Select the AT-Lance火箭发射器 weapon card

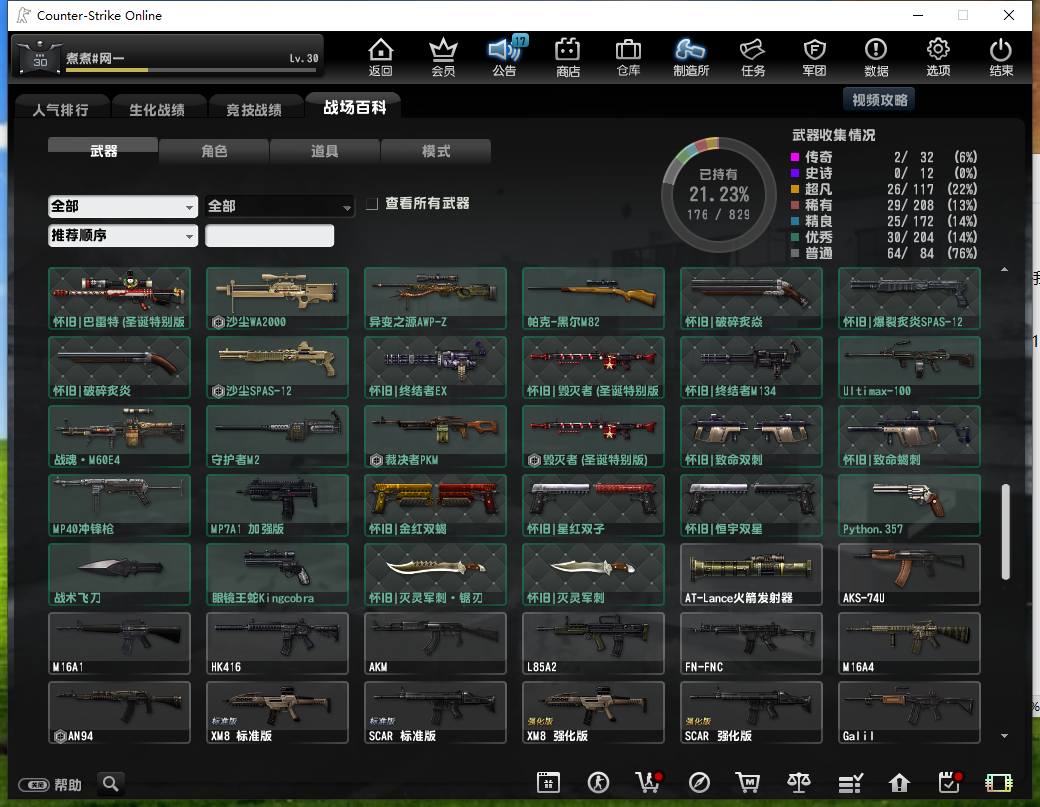point(751,574)
